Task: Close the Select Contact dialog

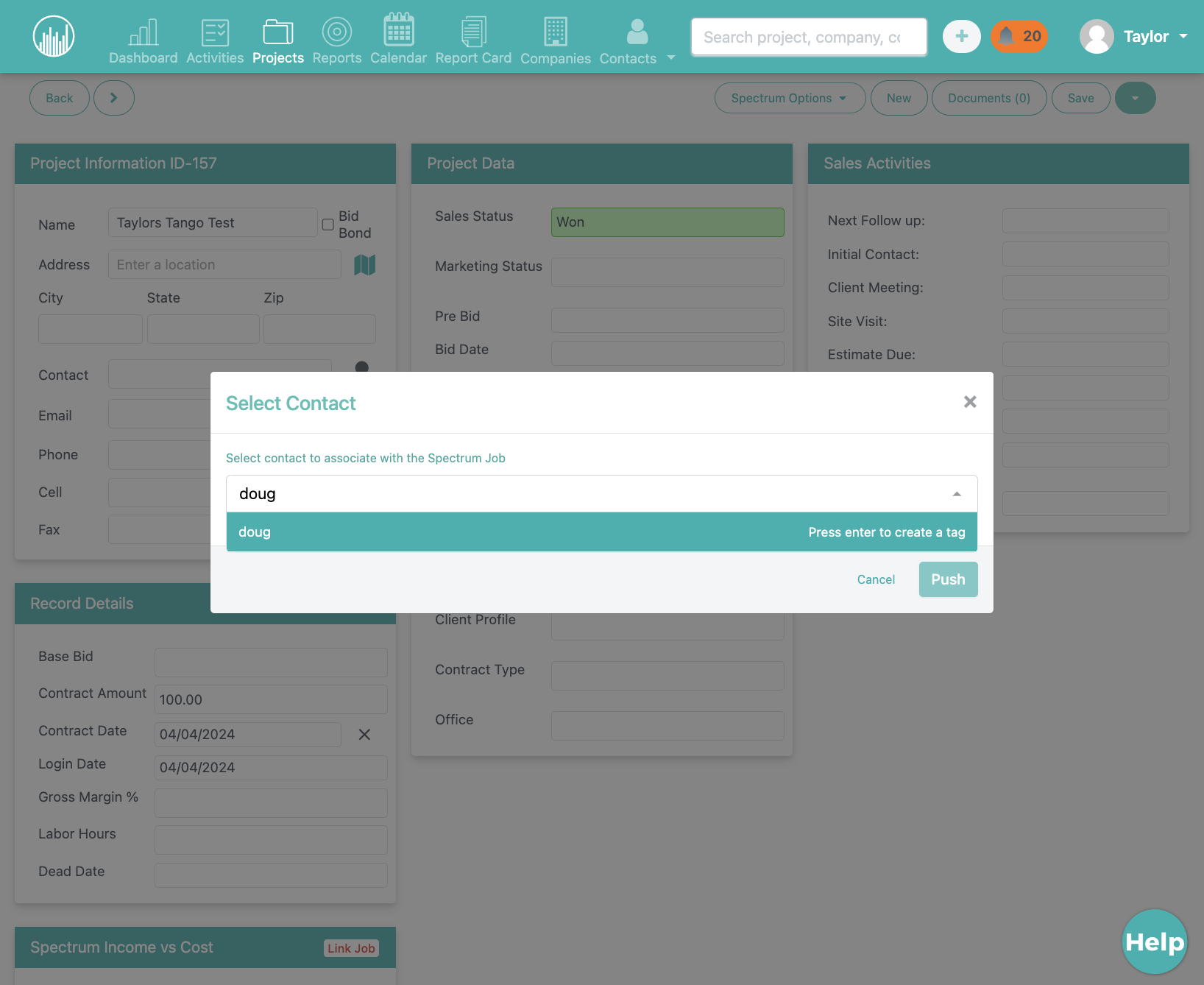Action: [x=970, y=402]
